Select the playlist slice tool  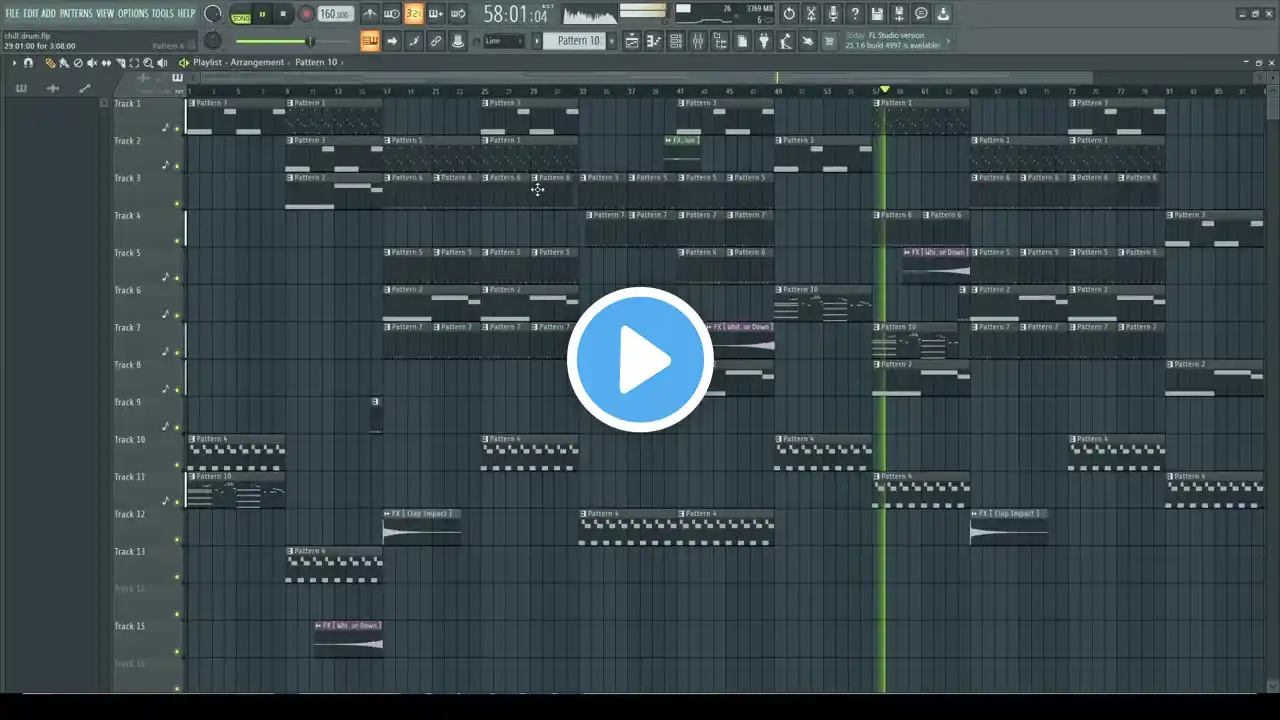coord(120,63)
